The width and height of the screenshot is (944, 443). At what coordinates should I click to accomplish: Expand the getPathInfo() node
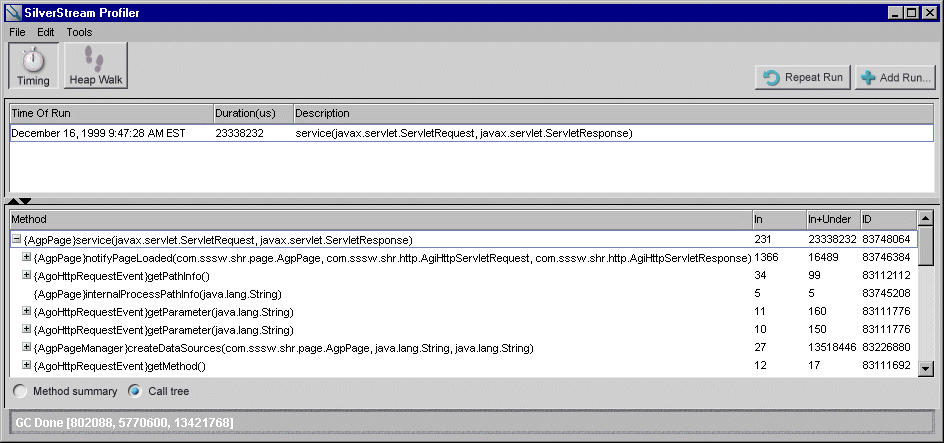(x=26, y=276)
